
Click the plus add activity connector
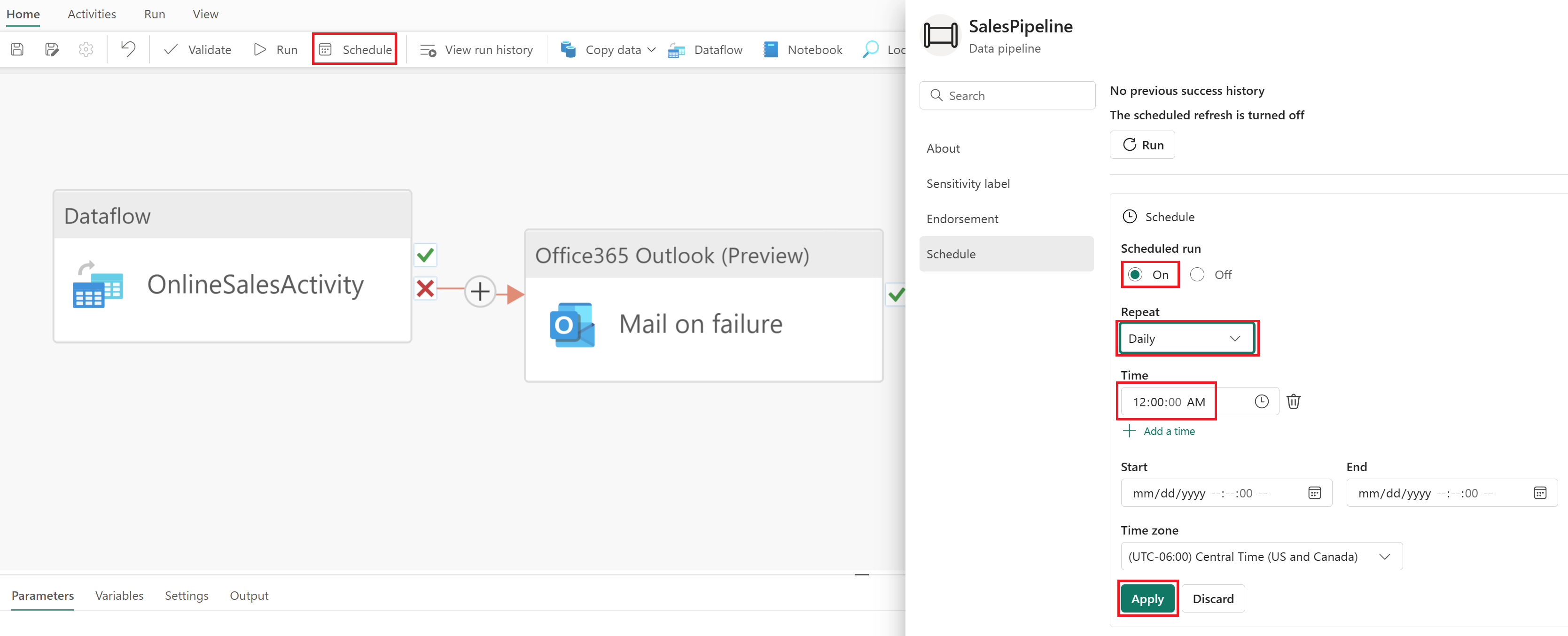(480, 292)
